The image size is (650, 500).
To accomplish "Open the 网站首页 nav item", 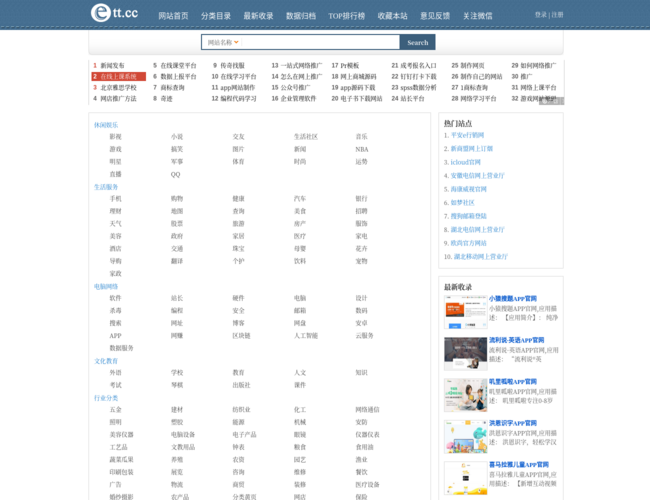I will pyautogui.click(x=173, y=16).
